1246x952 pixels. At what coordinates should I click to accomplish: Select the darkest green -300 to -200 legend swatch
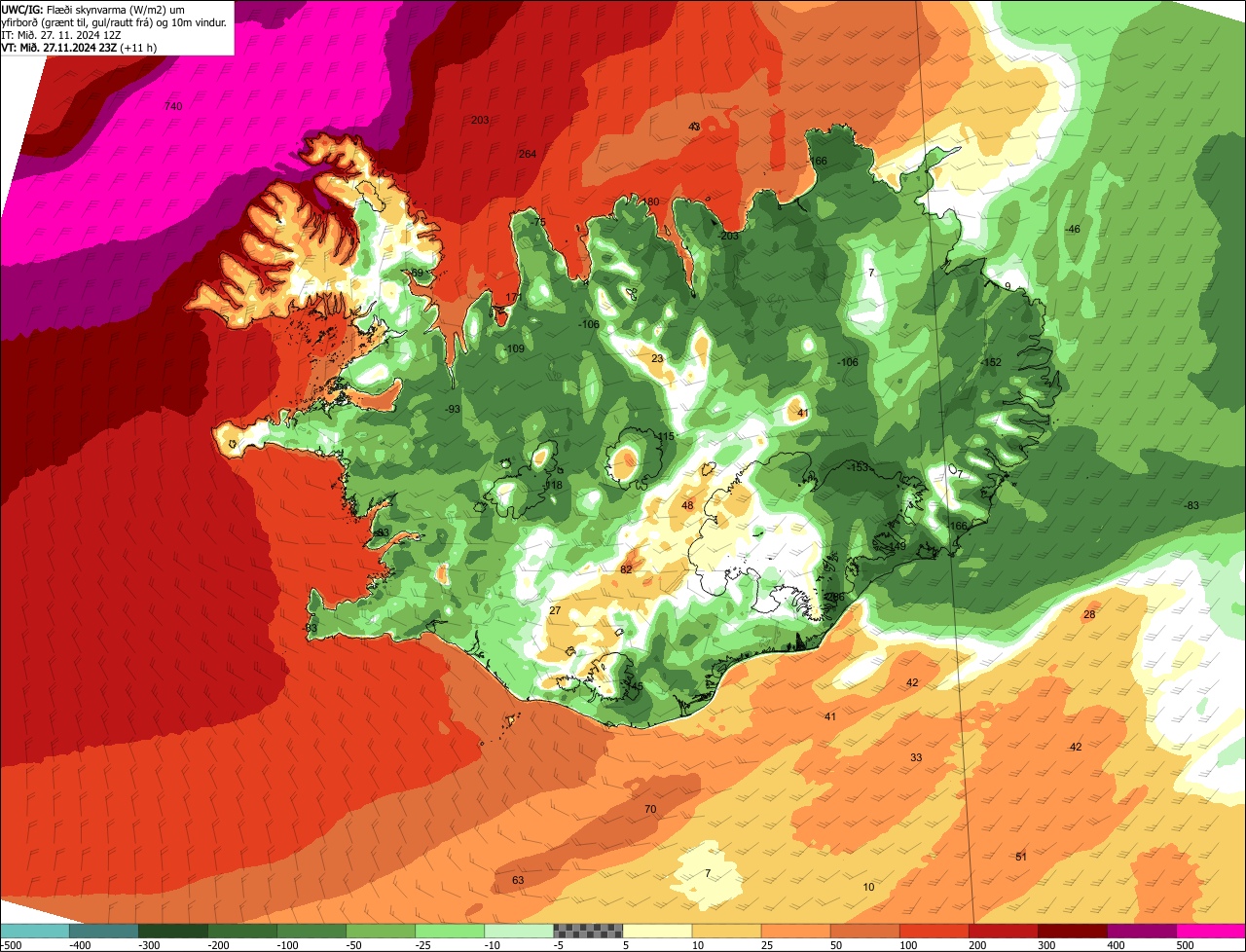(x=173, y=931)
